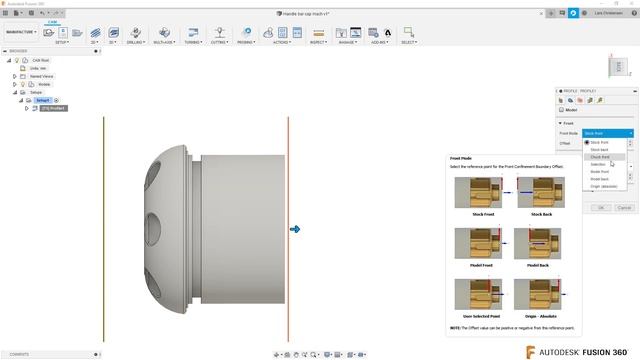Click the Drilling tool icon
Viewport: 640px width, 360px height.
(x=136, y=32)
